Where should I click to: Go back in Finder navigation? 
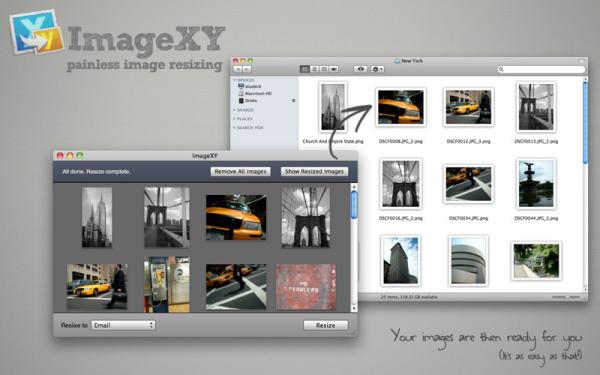point(238,69)
